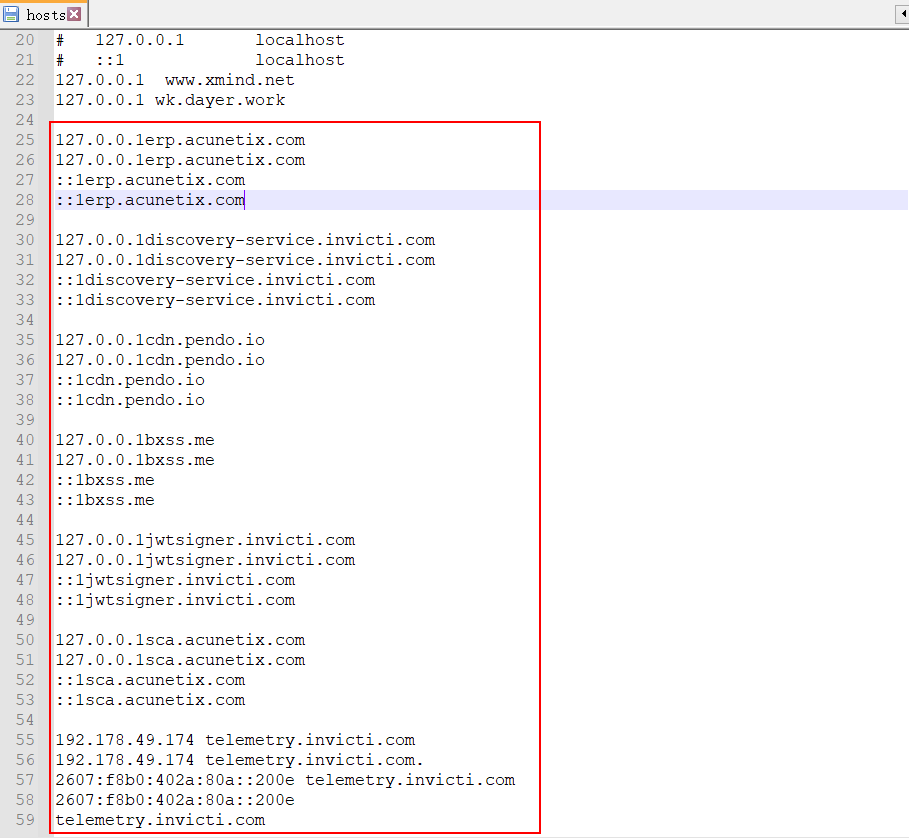Click line number 24 in the margin

(25, 120)
